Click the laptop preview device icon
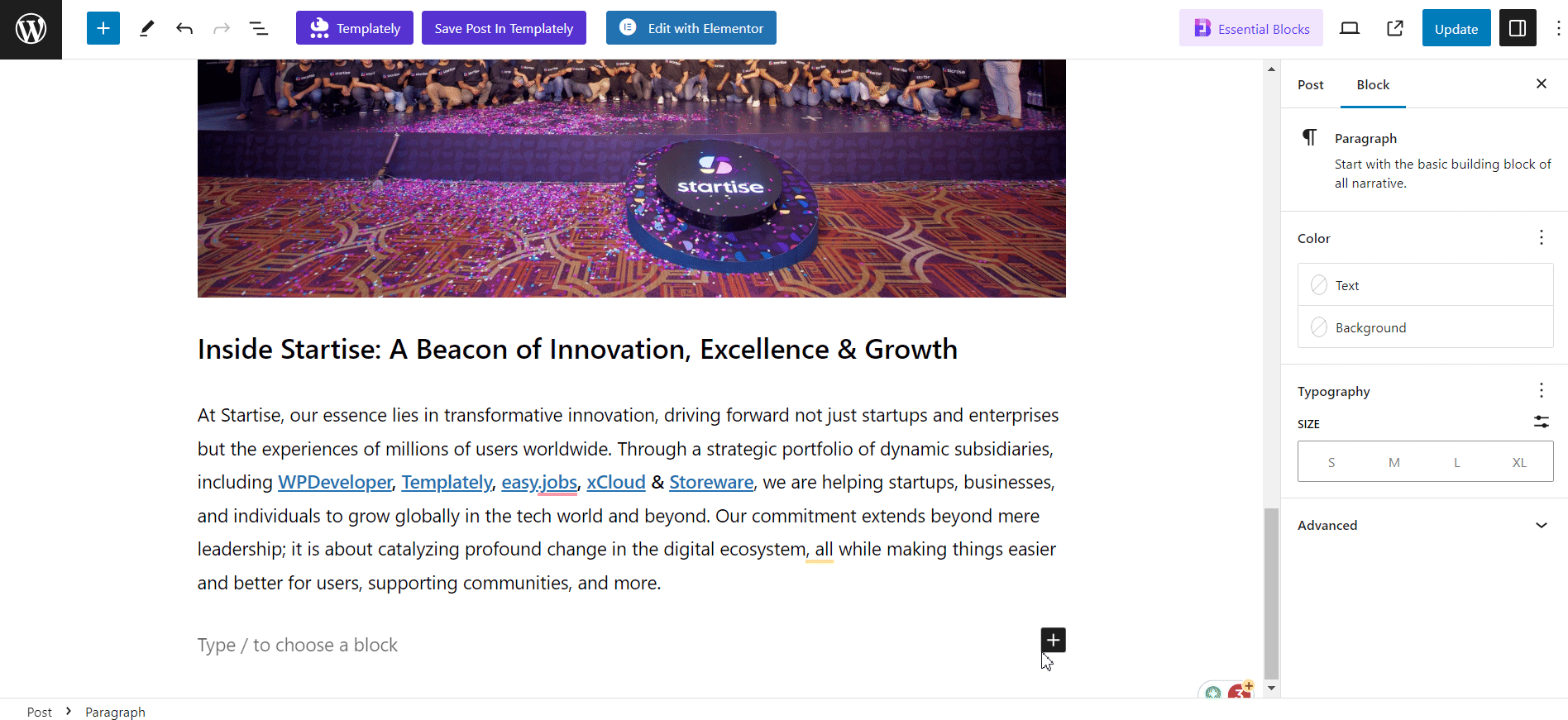This screenshot has height=720, width=1568. coord(1350,28)
